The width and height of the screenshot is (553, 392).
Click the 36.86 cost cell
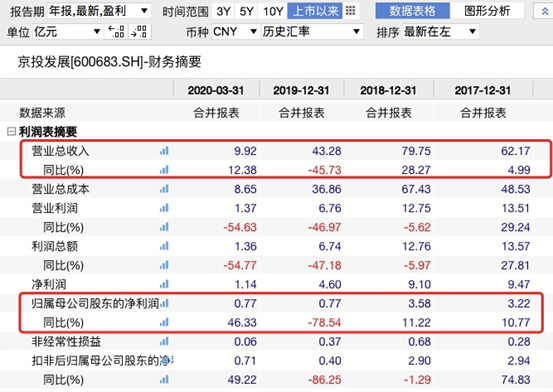pos(327,189)
